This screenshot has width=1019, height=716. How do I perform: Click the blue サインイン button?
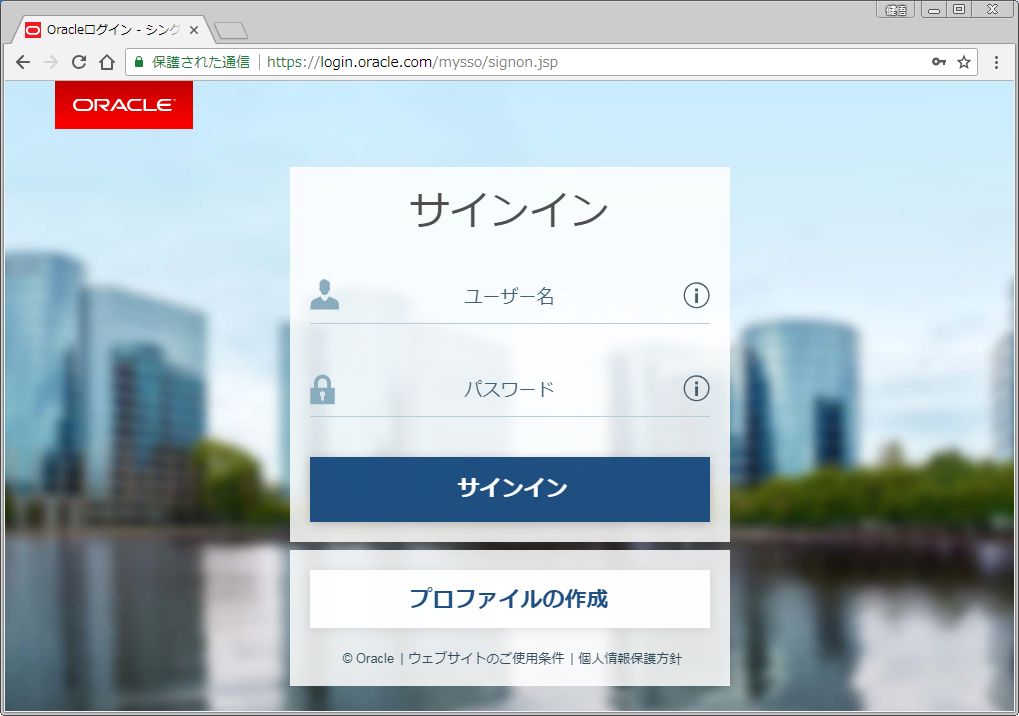coord(510,489)
